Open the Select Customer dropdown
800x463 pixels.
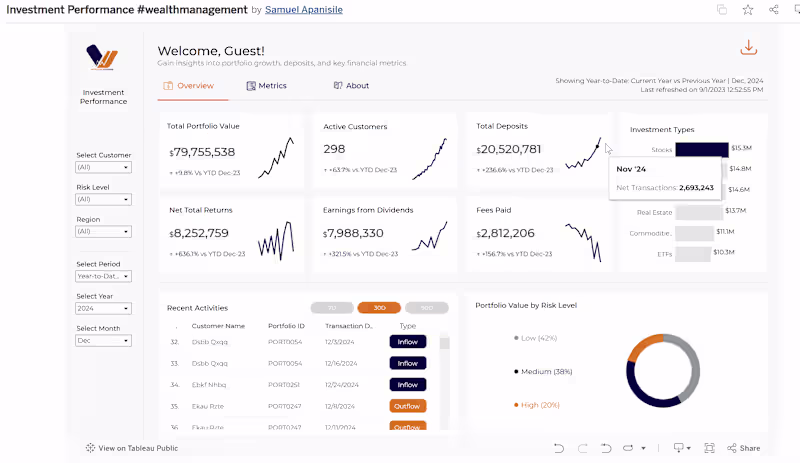click(103, 167)
